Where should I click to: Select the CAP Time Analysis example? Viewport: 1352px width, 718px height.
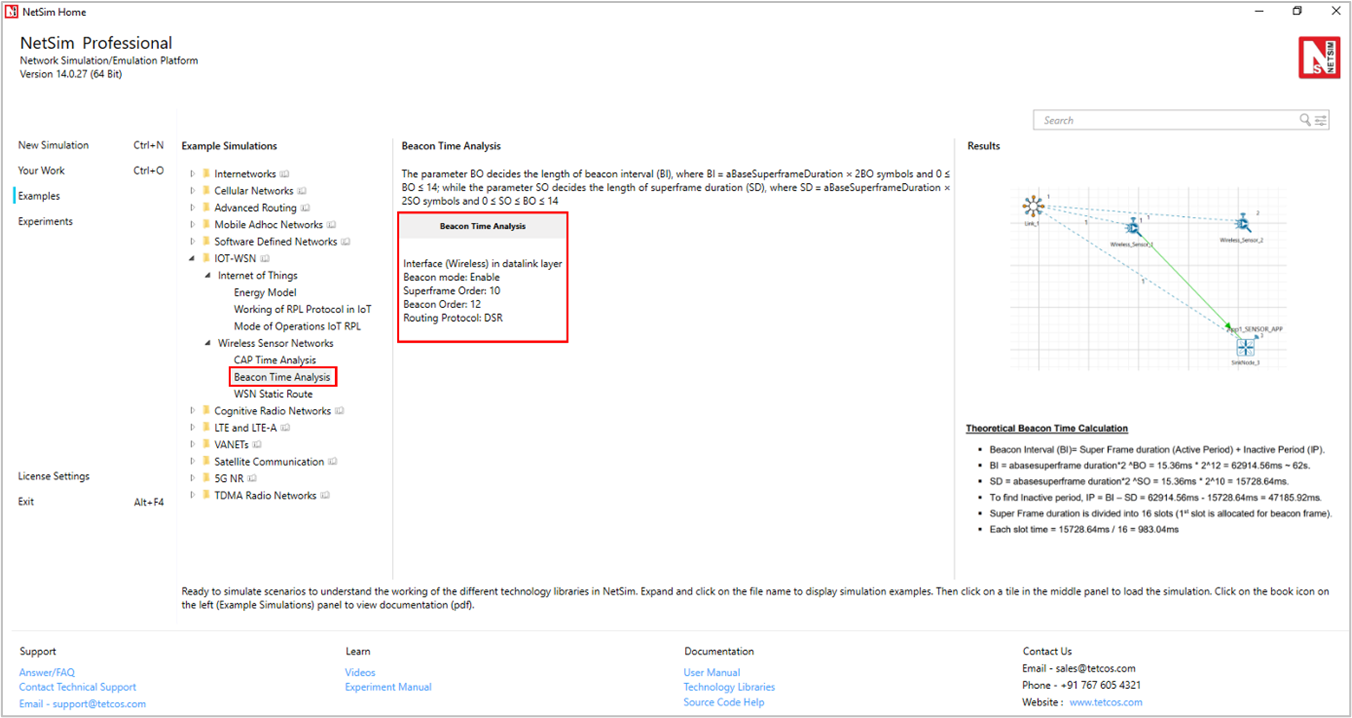tap(274, 360)
